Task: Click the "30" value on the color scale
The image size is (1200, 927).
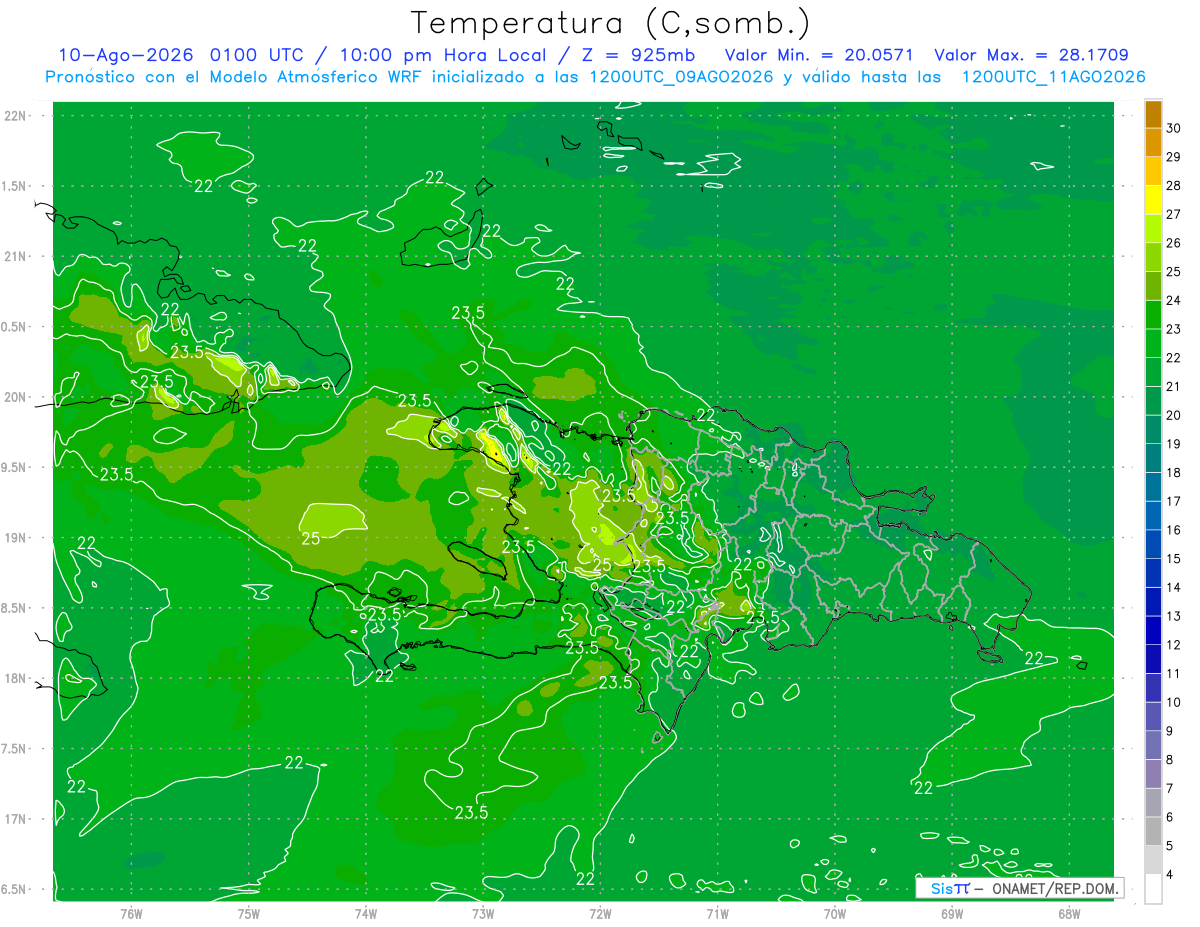Action: click(1174, 128)
